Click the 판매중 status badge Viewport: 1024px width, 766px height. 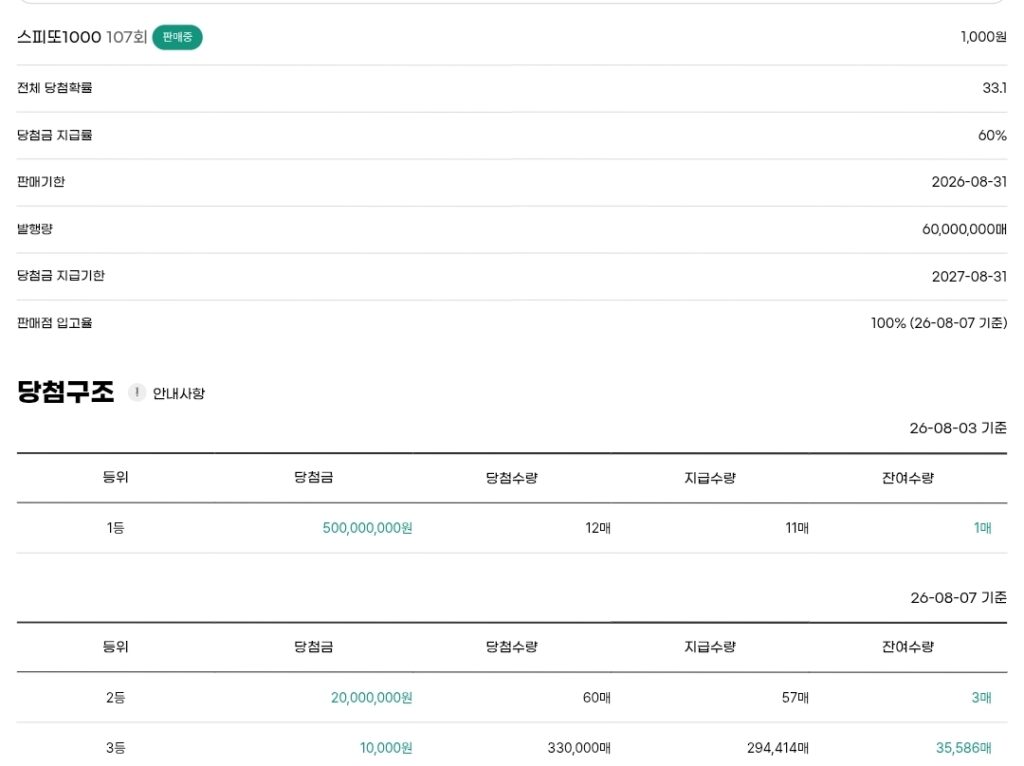177,37
